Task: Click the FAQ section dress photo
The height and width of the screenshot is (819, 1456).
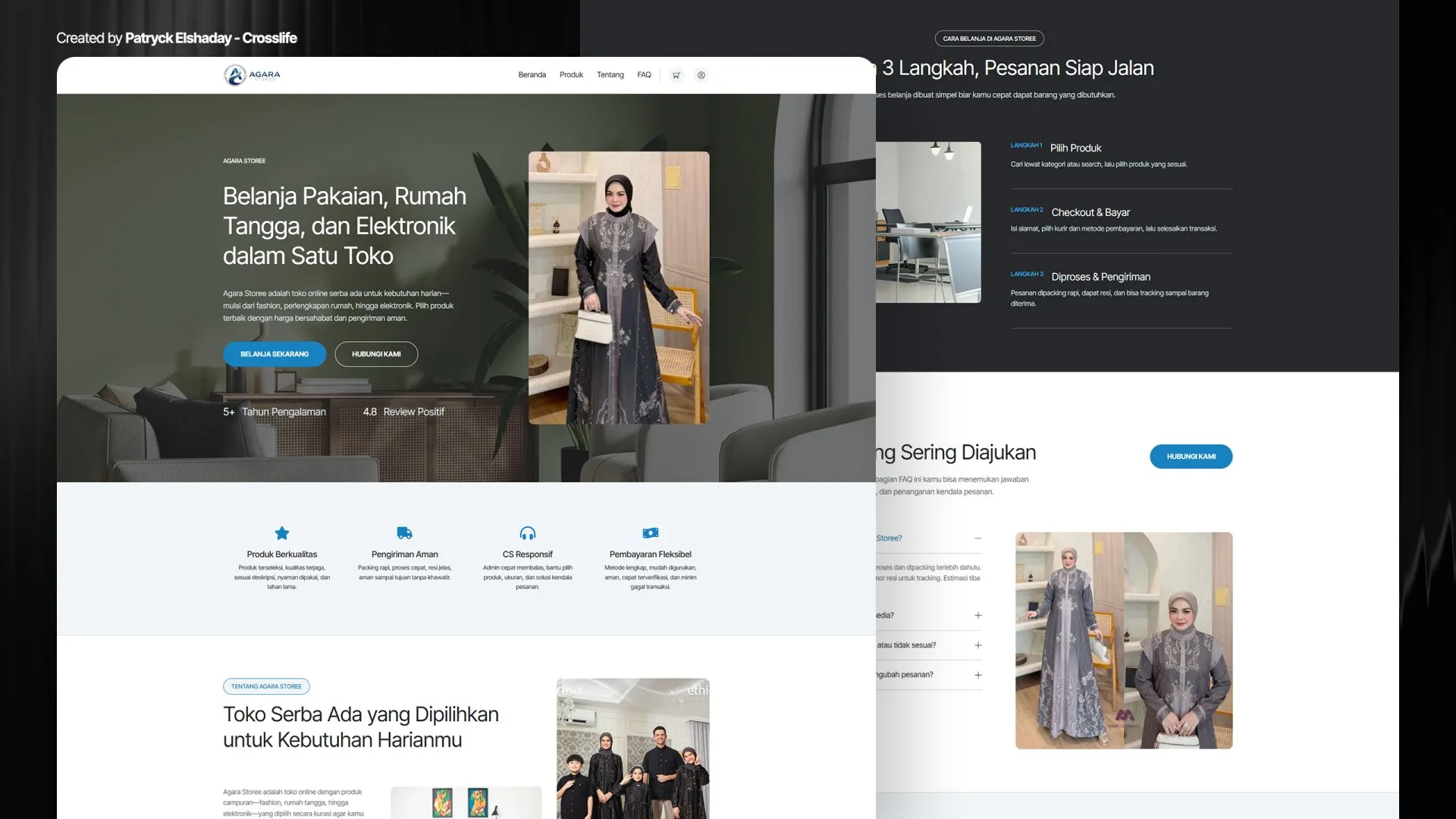Action: pyautogui.click(x=1124, y=641)
